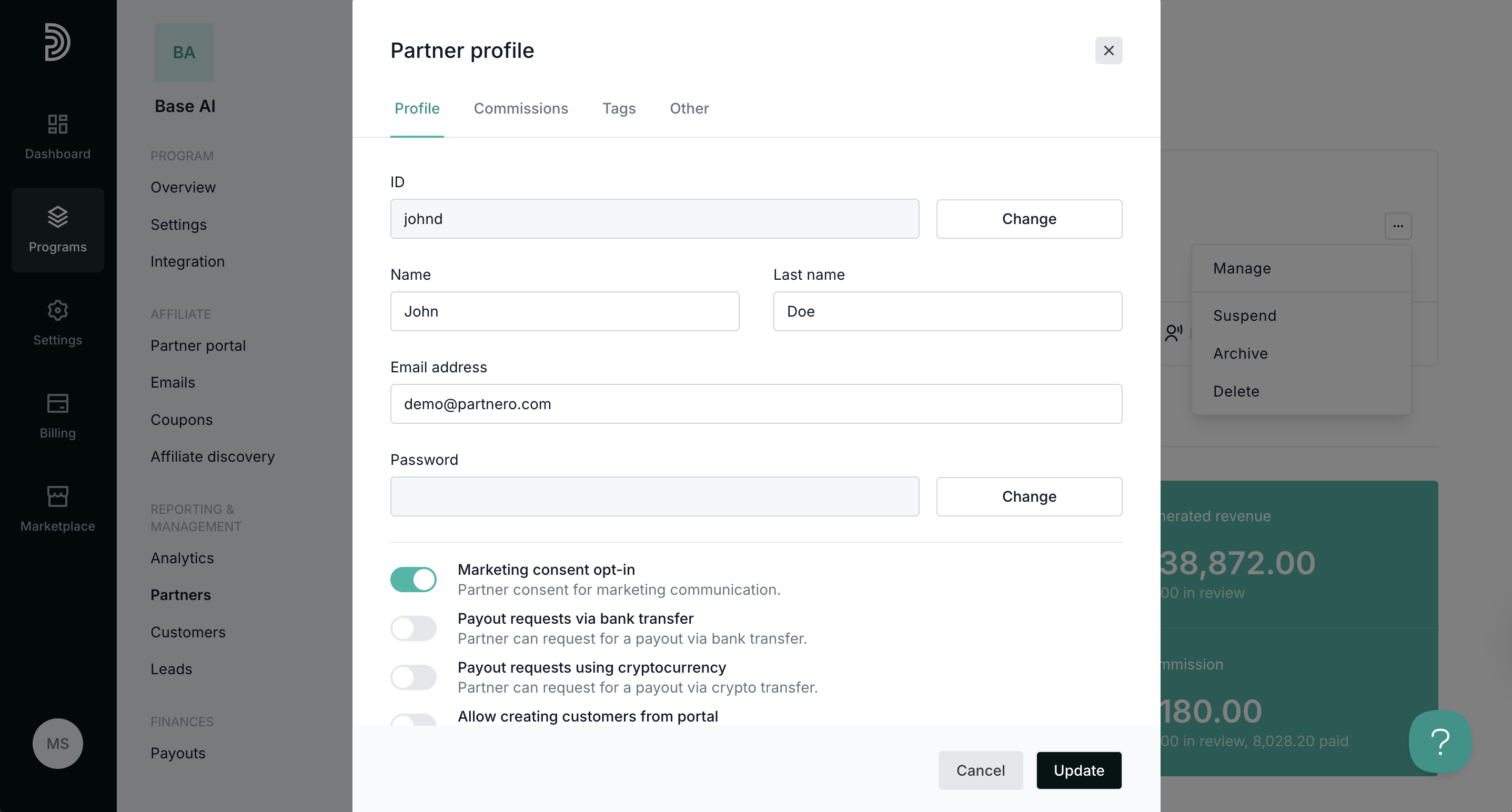Click the Update button
Screen dimensions: 1512x812
1078,770
